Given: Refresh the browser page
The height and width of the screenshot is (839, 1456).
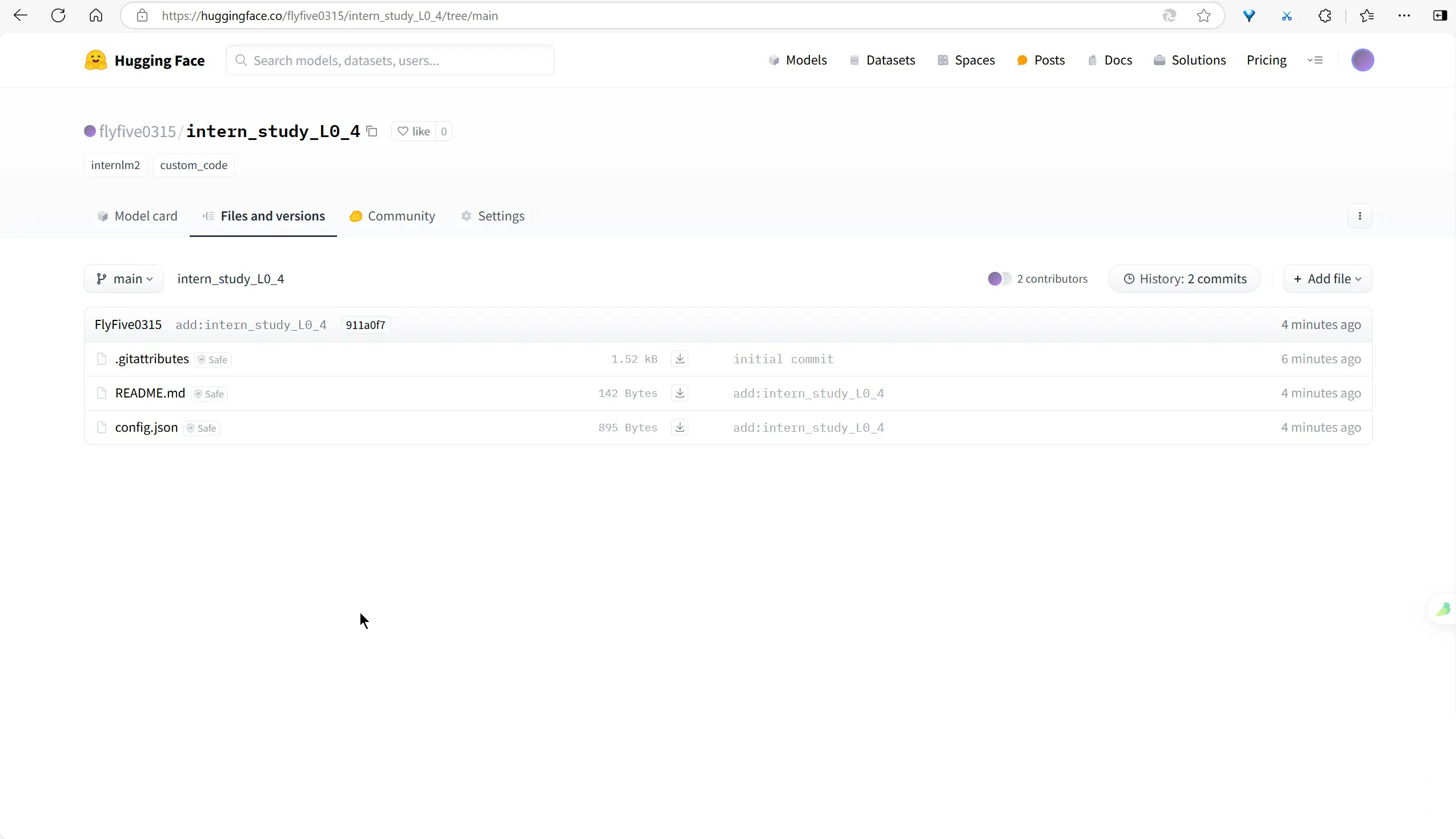Looking at the screenshot, I should tap(58, 15).
